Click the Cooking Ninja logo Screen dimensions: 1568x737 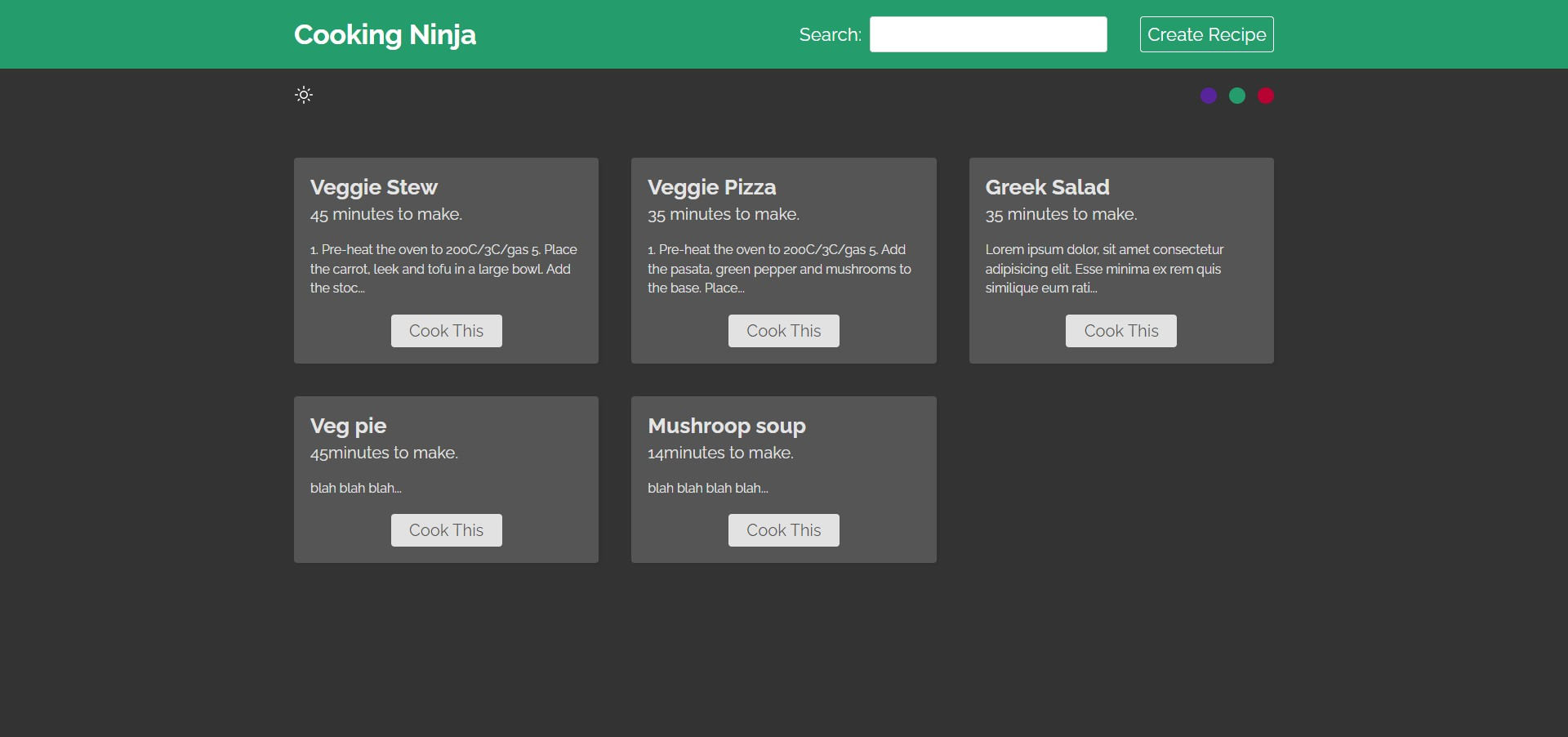[x=385, y=34]
